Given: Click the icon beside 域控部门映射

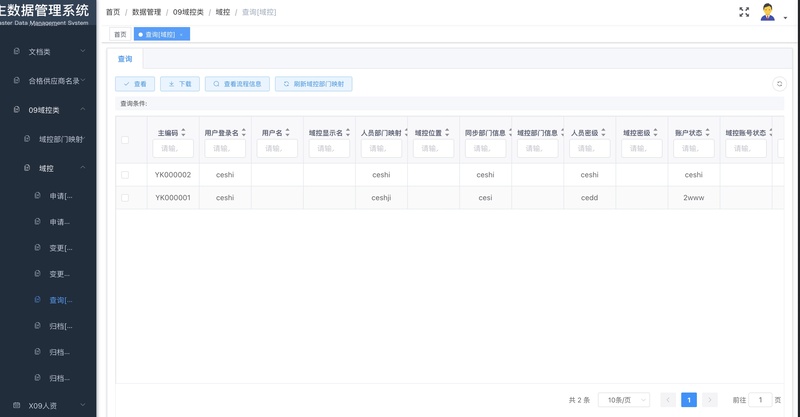Looking at the screenshot, I should [x=27, y=139].
